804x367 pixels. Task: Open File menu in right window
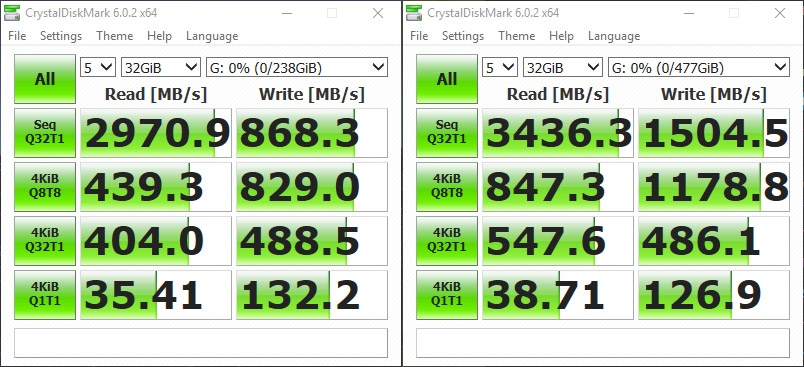pyautogui.click(x=419, y=36)
